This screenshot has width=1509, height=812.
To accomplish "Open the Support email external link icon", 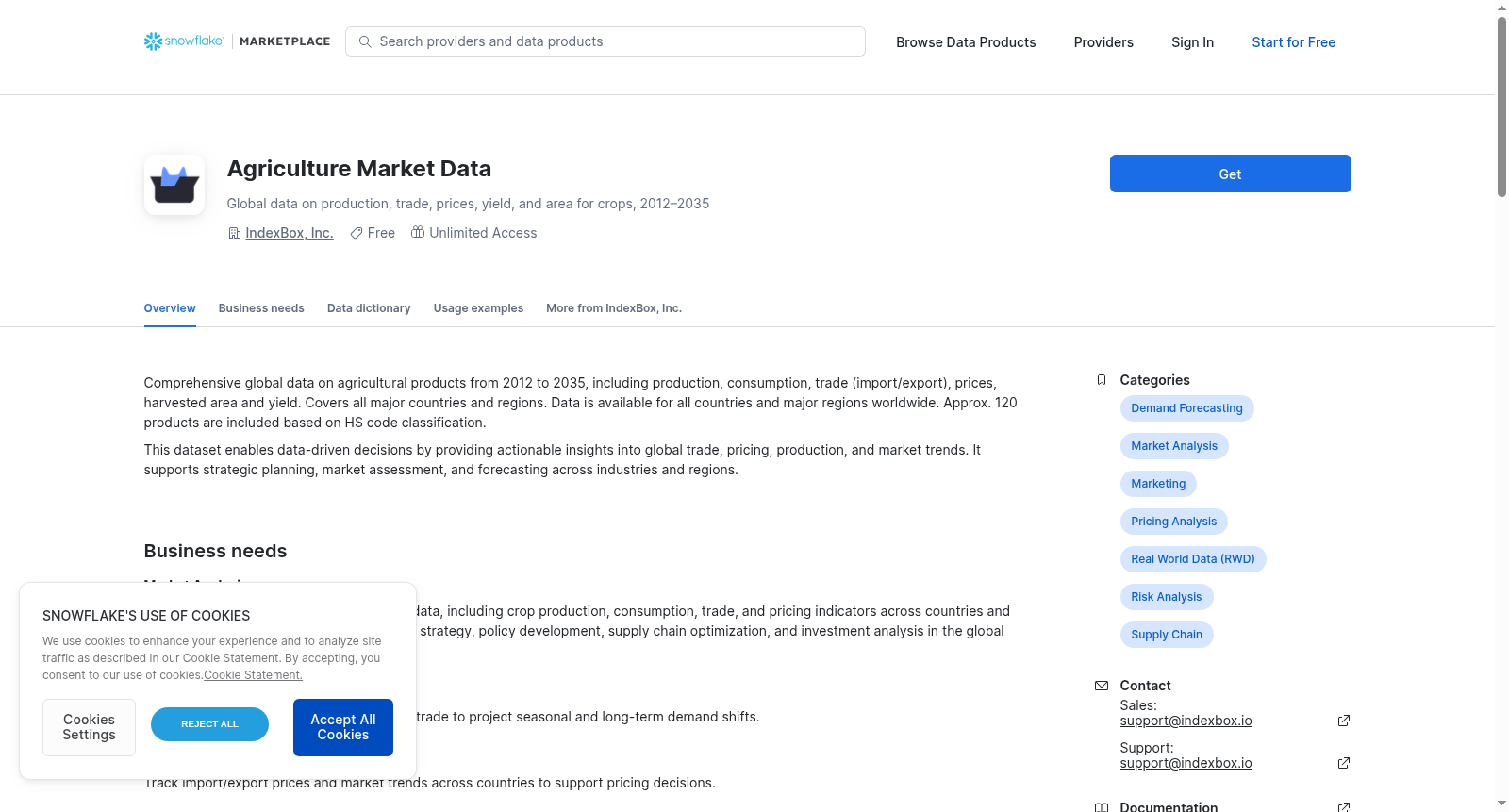I will point(1344,763).
